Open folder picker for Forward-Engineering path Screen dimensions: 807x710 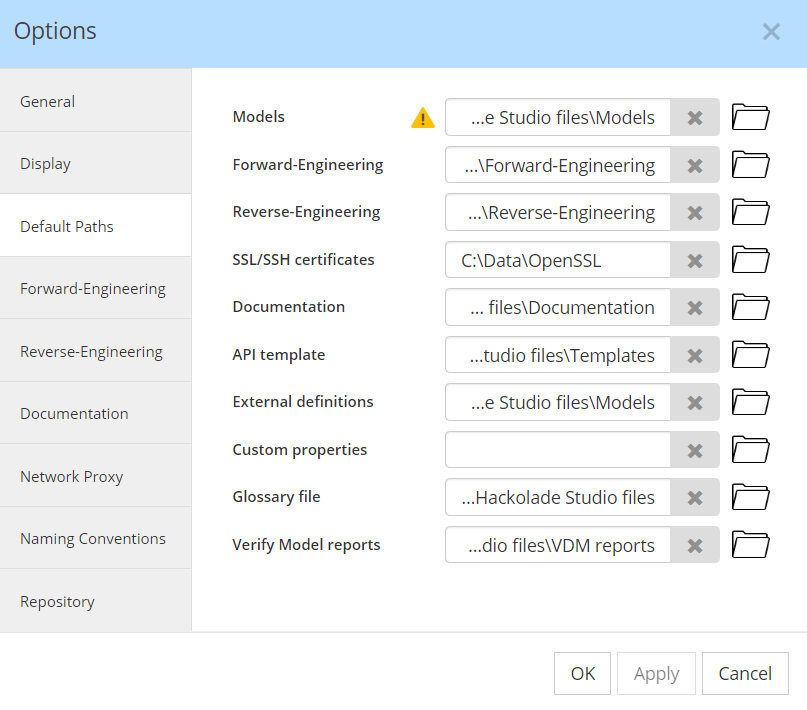coord(750,164)
